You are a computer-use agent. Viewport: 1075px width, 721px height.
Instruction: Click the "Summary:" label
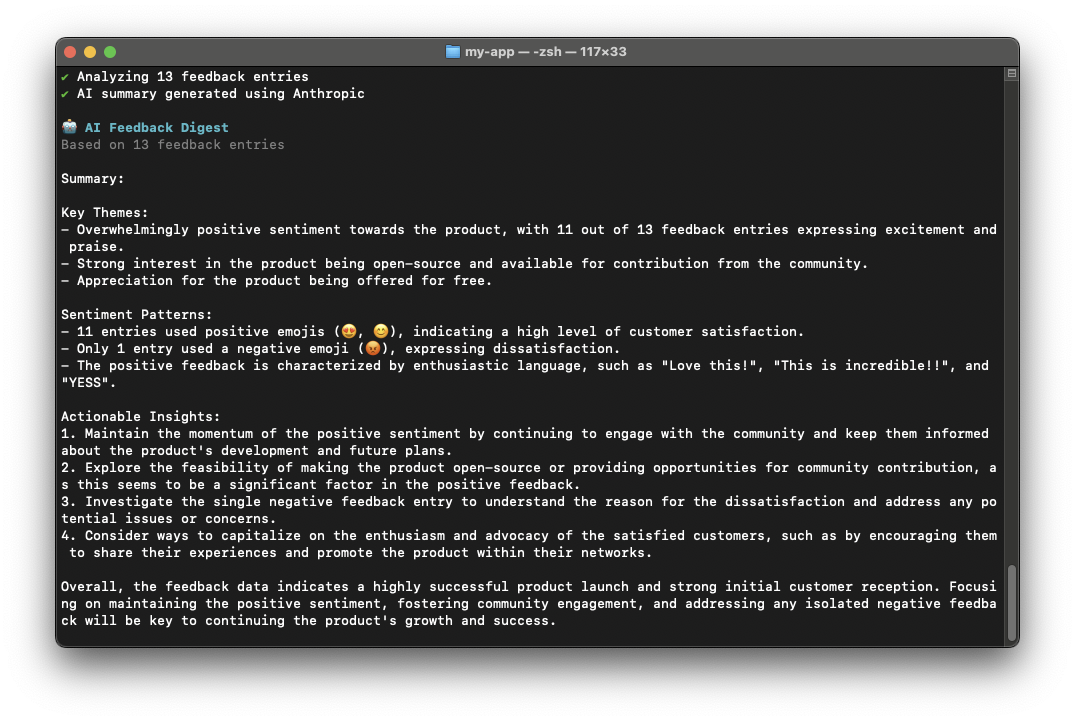(x=93, y=179)
